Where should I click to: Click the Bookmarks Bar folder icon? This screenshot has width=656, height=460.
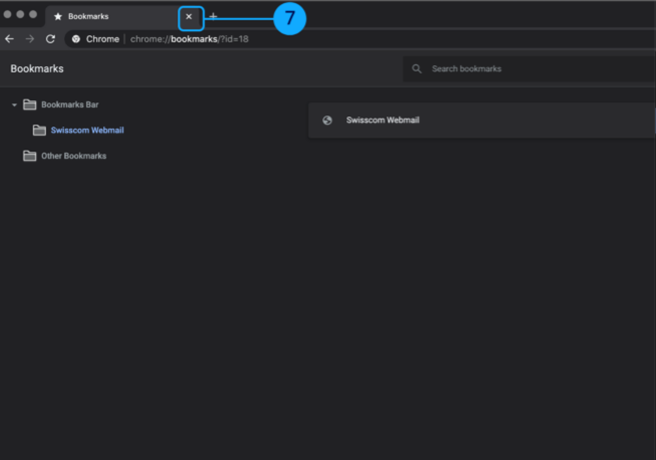29,105
